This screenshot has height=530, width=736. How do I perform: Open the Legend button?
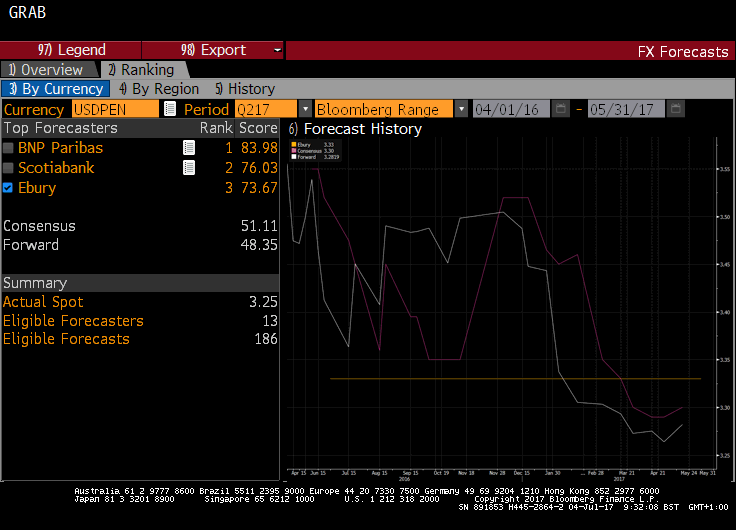(x=71, y=50)
